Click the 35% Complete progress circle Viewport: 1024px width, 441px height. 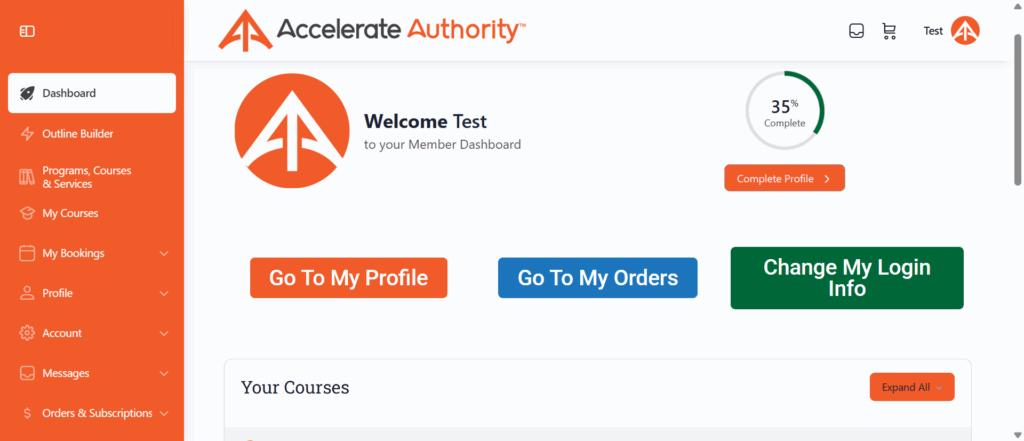784,110
